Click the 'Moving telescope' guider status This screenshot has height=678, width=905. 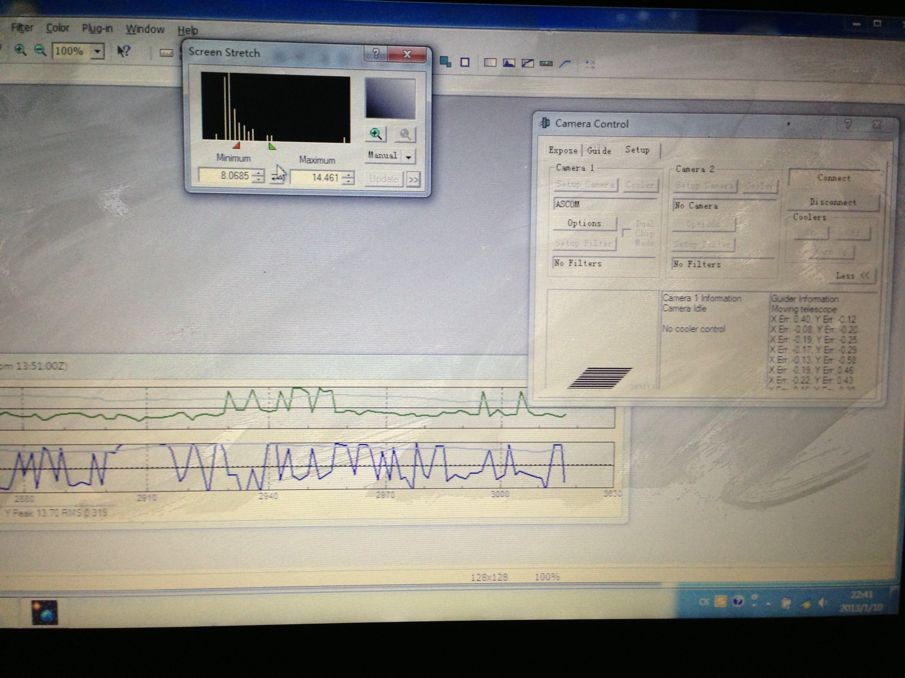803,309
